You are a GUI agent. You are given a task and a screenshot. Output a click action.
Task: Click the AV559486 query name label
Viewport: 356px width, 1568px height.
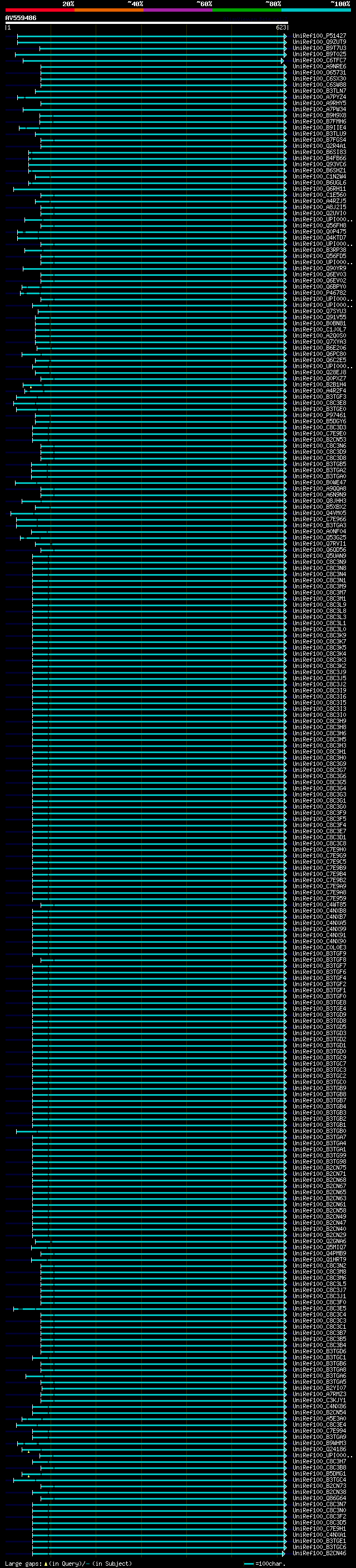(x=21, y=18)
